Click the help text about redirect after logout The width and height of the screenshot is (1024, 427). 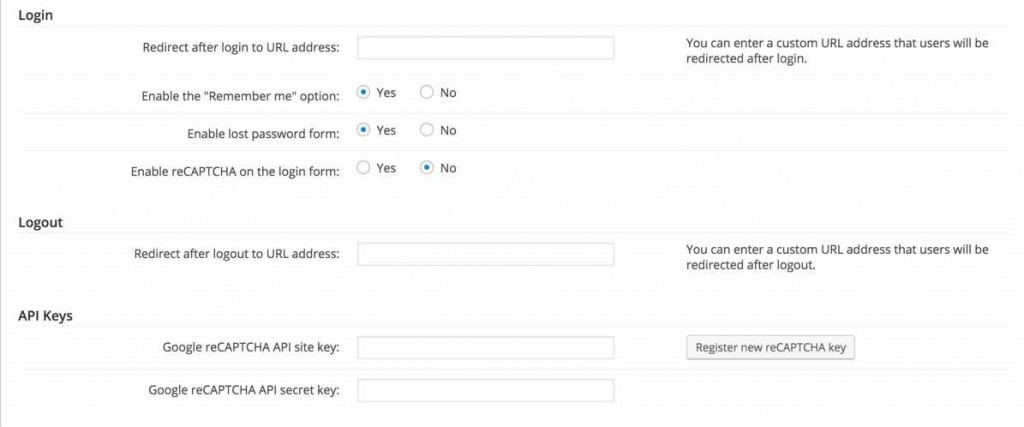tap(836, 257)
